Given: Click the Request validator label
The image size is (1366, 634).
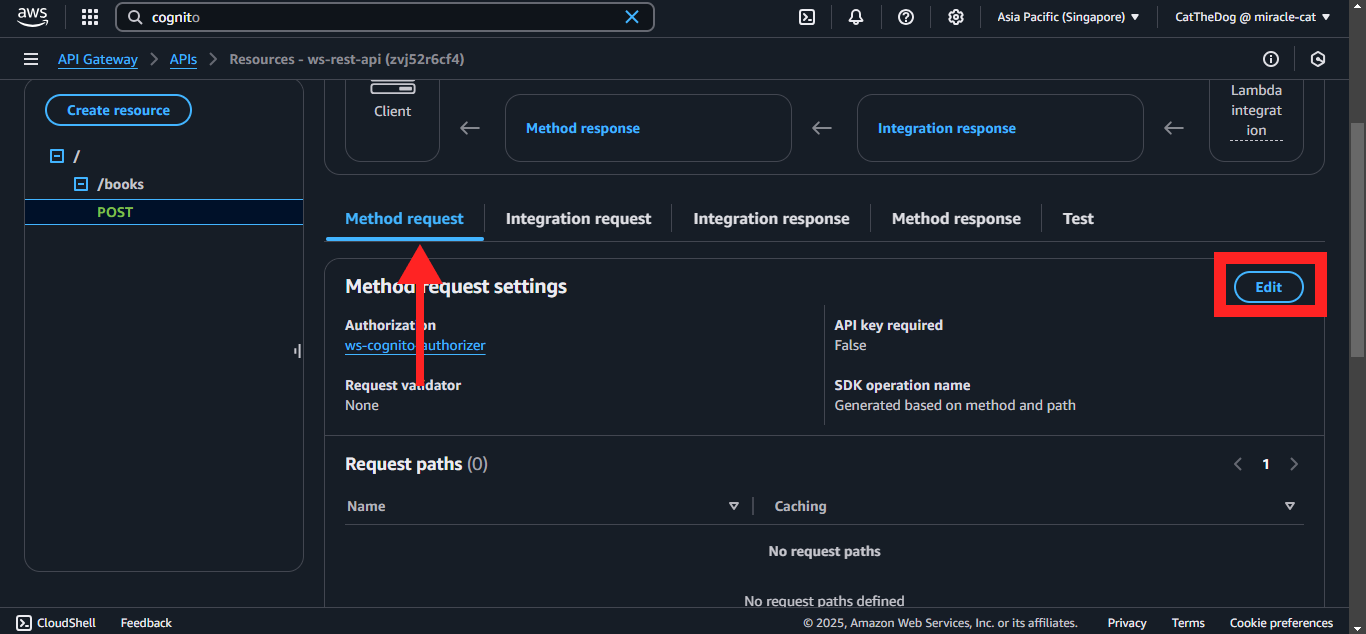Looking at the screenshot, I should (x=403, y=385).
